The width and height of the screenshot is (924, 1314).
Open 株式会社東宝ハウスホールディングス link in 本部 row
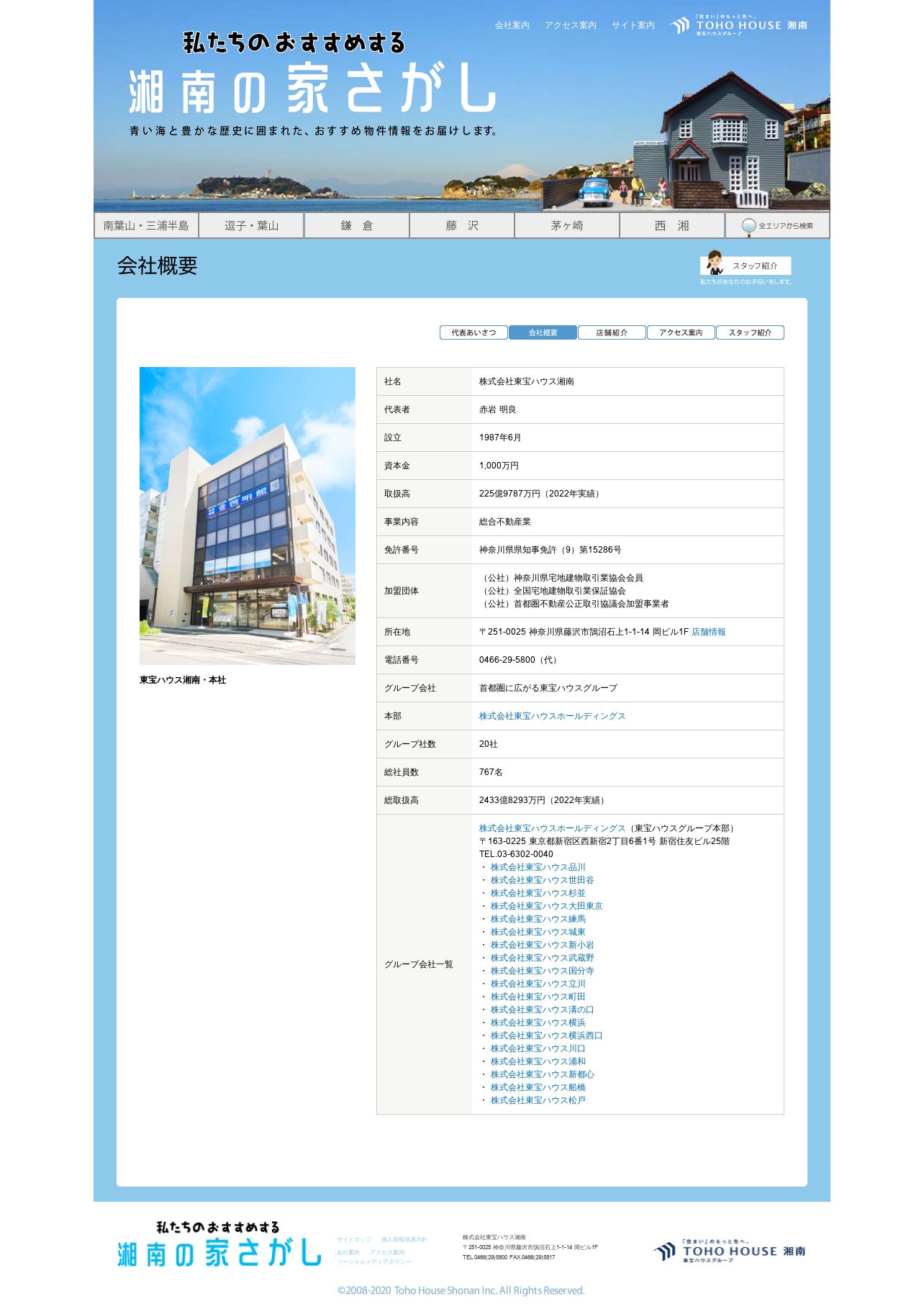(x=552, y=716)
